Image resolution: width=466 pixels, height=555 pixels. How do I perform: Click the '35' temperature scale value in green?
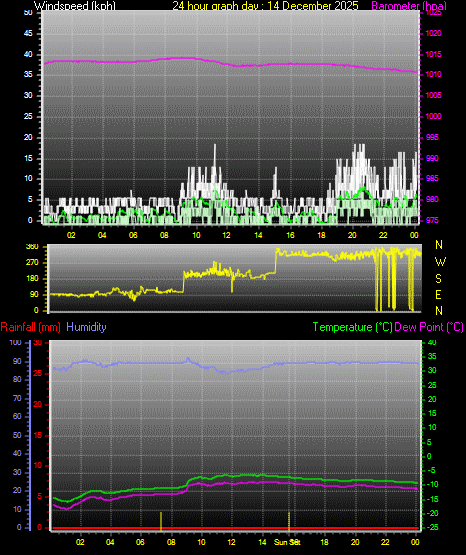[432, 356]
